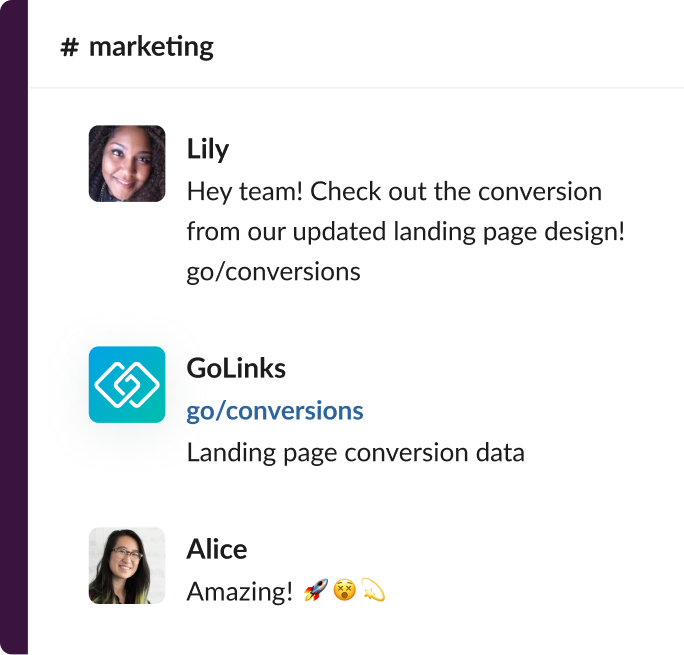
Task: Click empty header area right of marketing
Action: tap(450, 47)
